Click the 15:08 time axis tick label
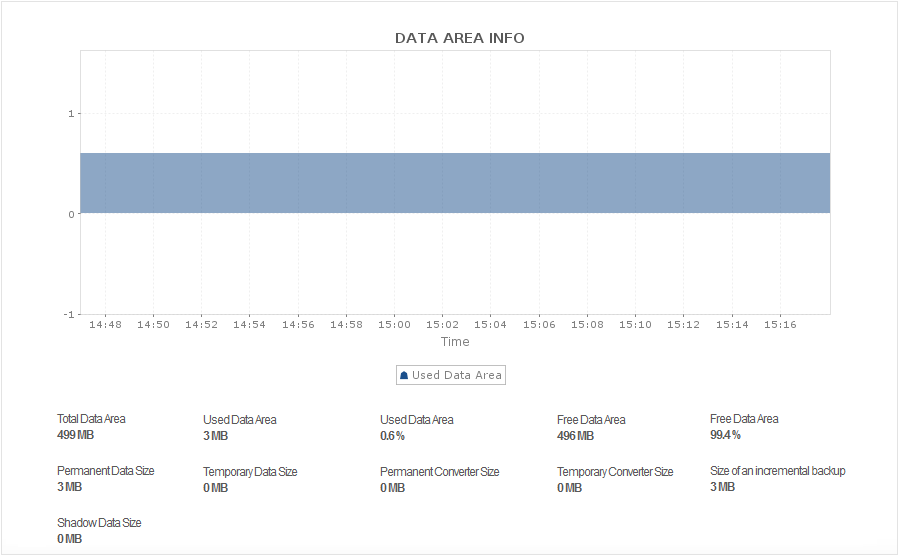The image size is (900, 559). 587,325
